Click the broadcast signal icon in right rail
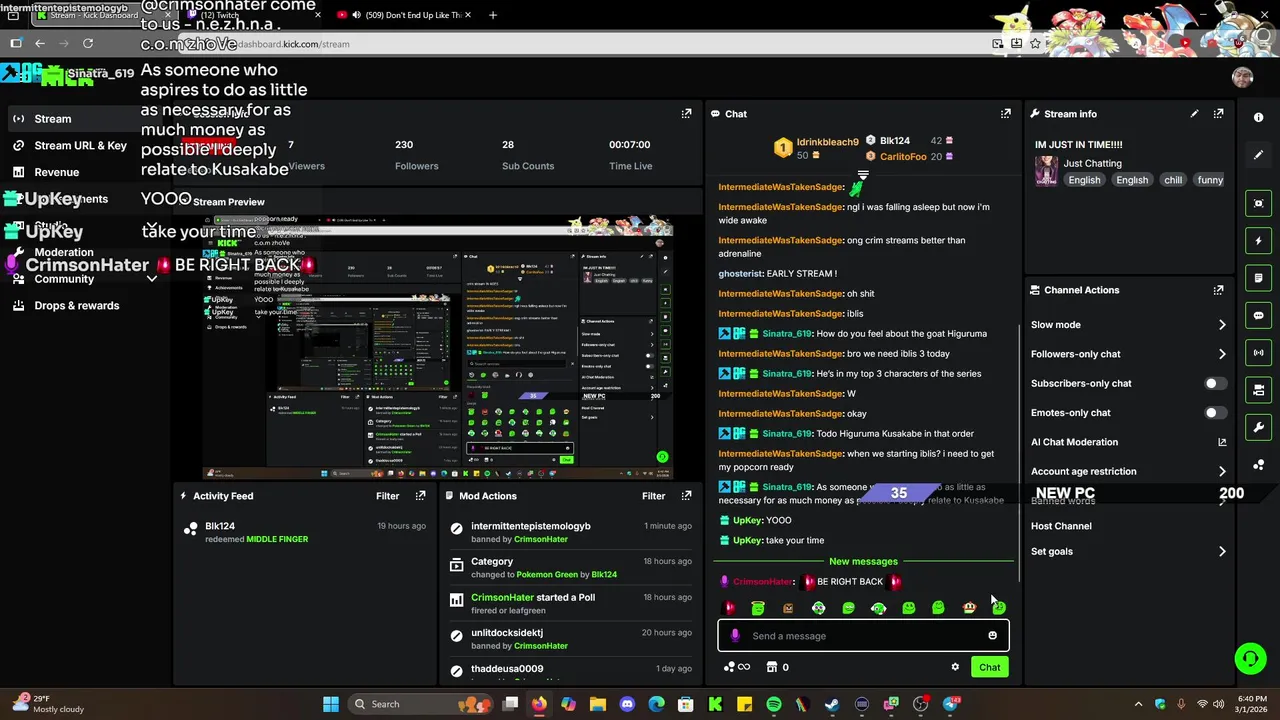 coord(1258,353)
